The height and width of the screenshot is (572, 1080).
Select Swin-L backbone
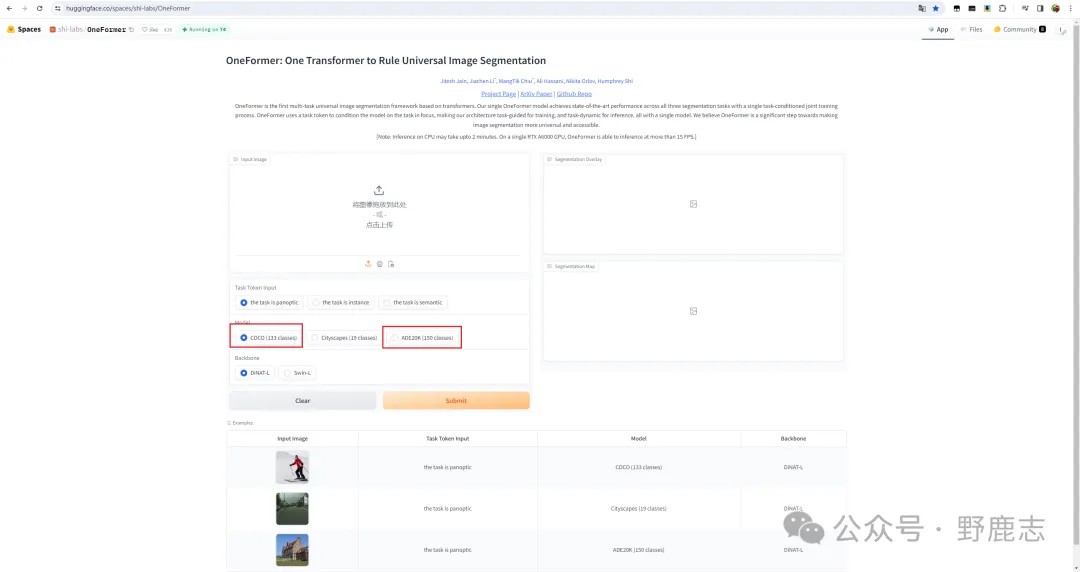click(297, 373)
